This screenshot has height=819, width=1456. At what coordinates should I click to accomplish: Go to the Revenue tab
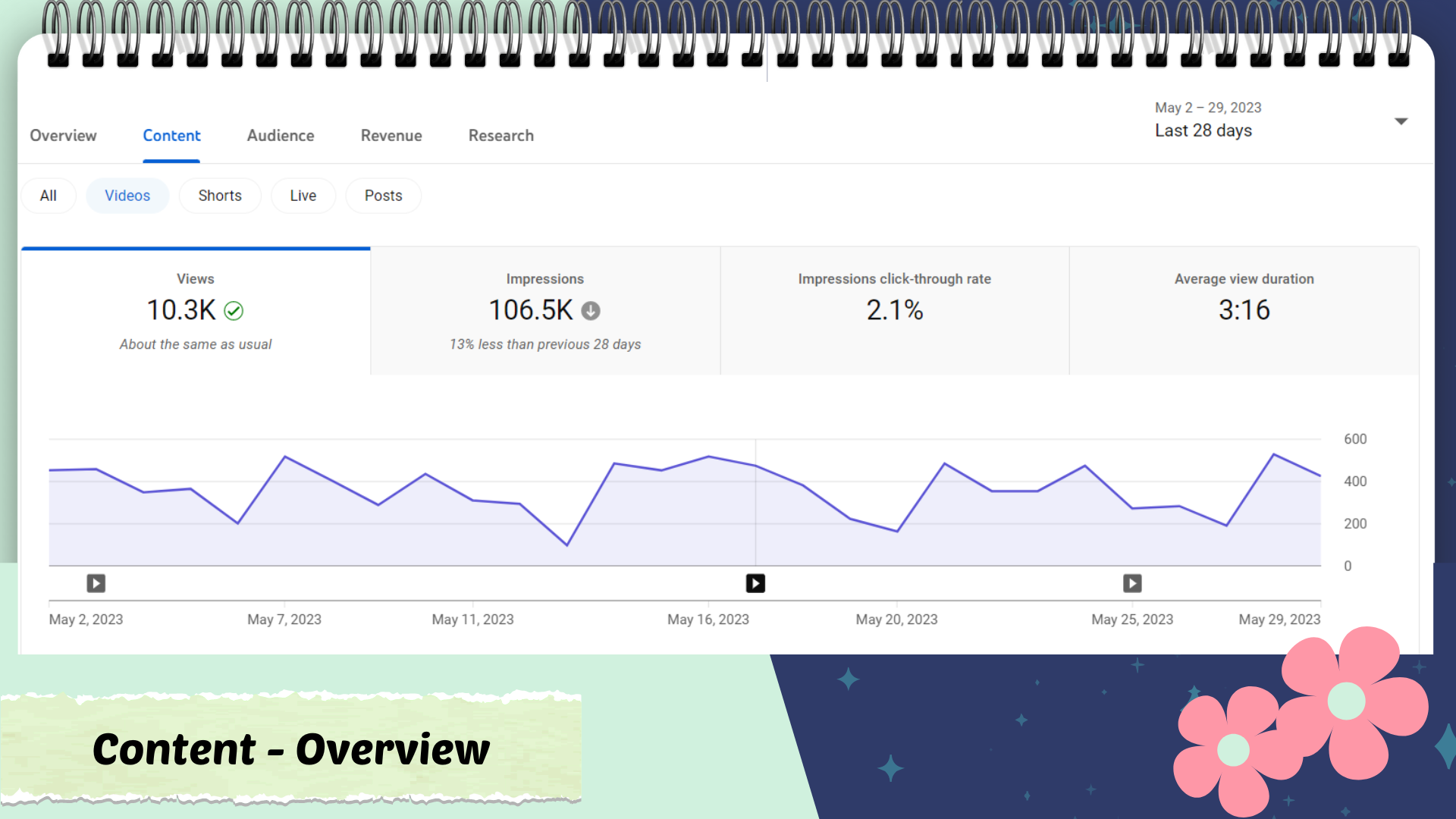(x=391, y=136)
